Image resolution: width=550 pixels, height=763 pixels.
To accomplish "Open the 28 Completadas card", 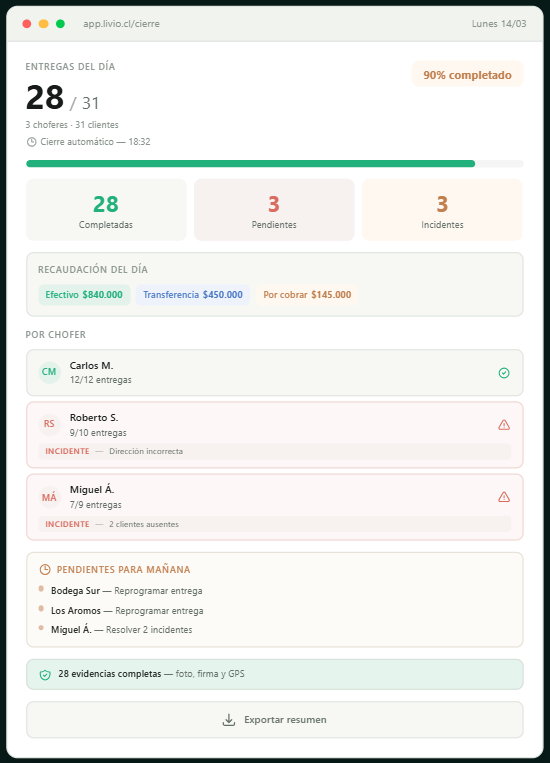I will coord(106,210).
